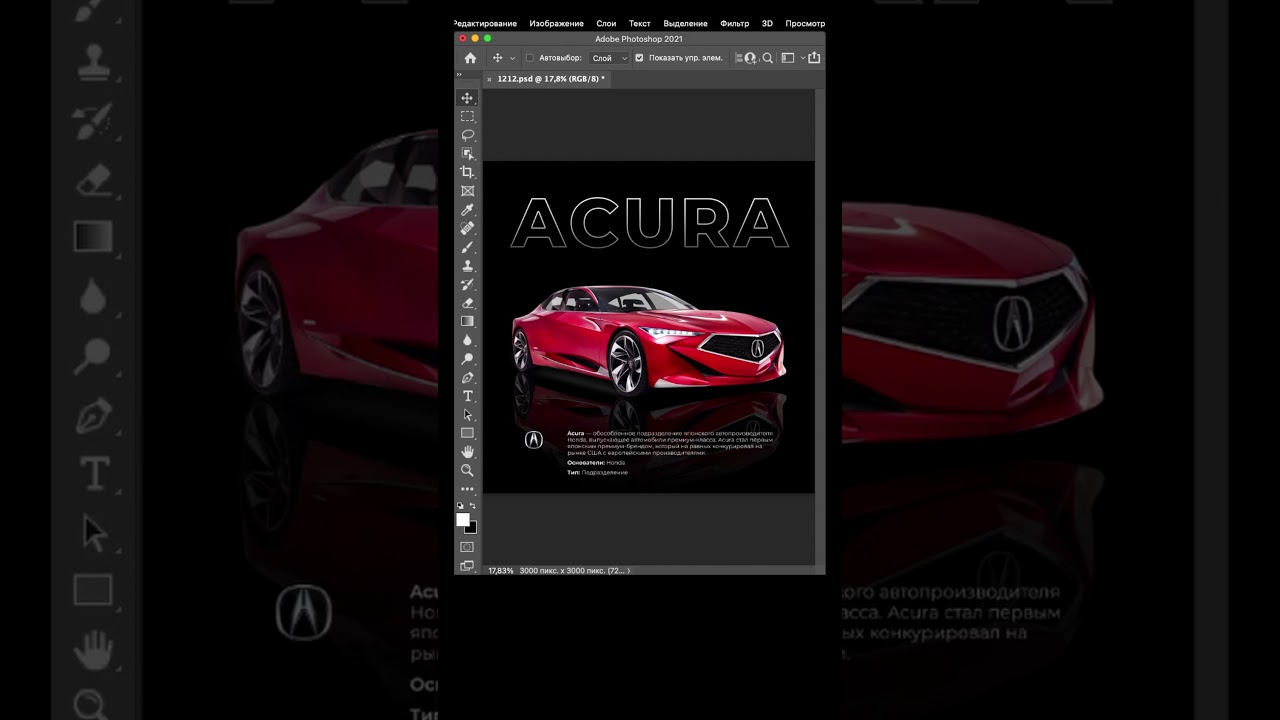1280x720 pixels.
Task: Open the search magnifier in options bar
Action: (x=768, y=58)
